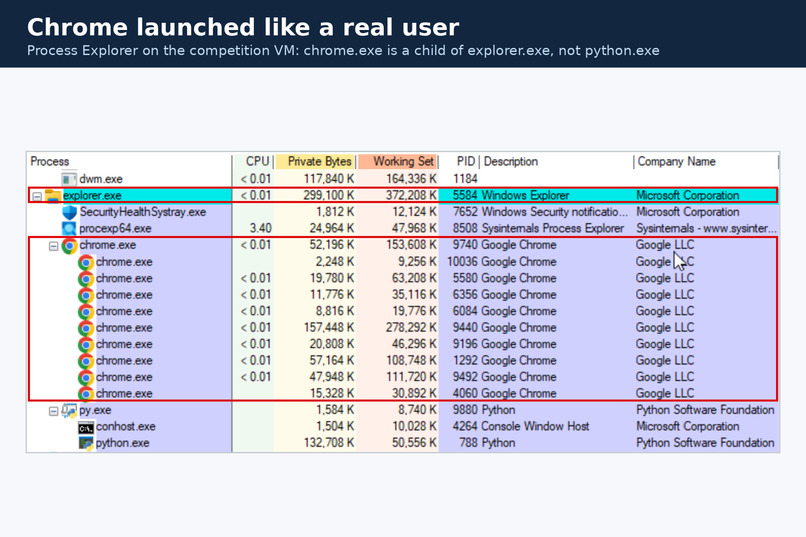The height and width of the screenshot is (537, 806).
Task: Click Google LLC in PID 4060 row
Action: 665,393
